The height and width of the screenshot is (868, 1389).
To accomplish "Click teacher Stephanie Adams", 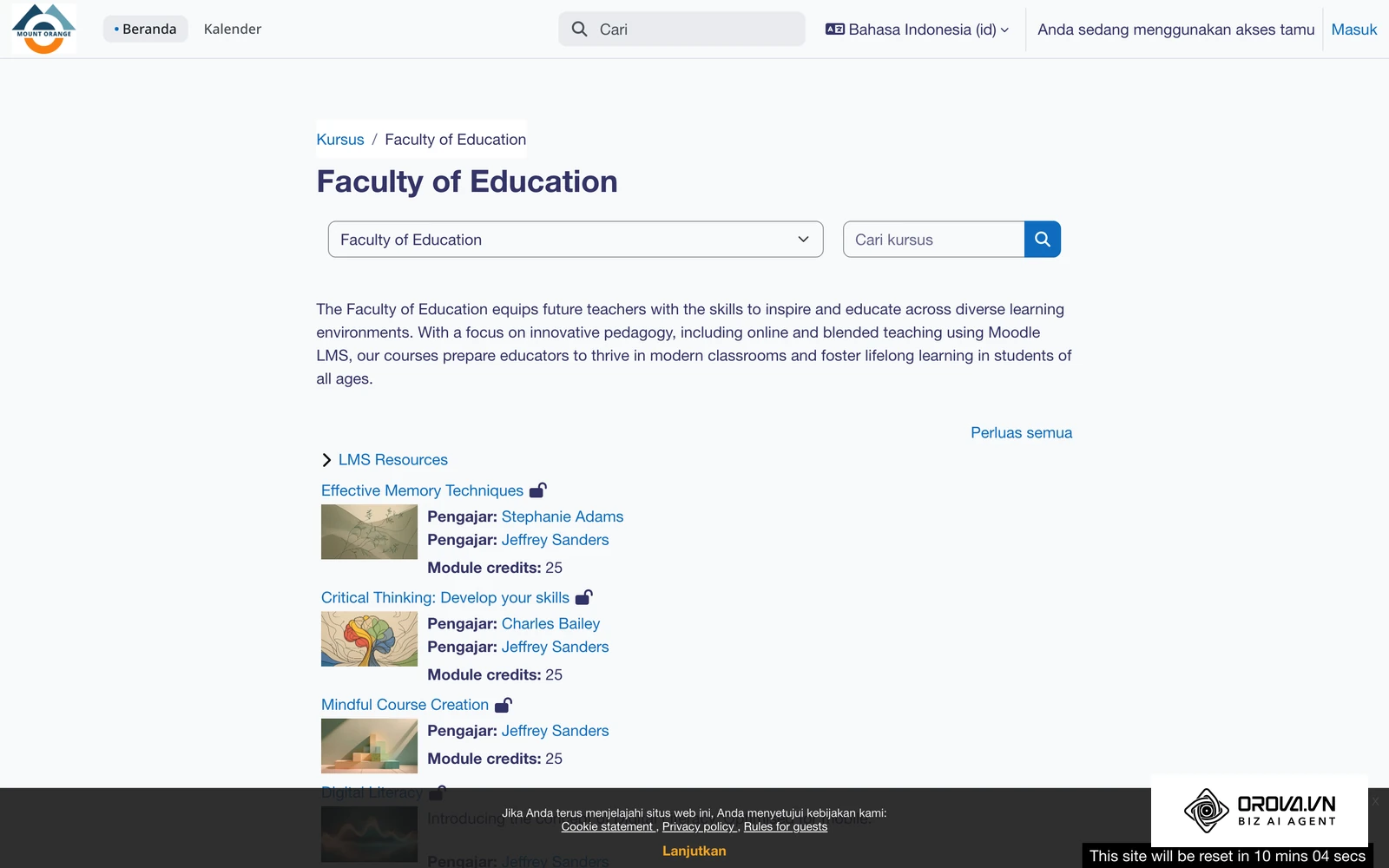I will point(563,516).
